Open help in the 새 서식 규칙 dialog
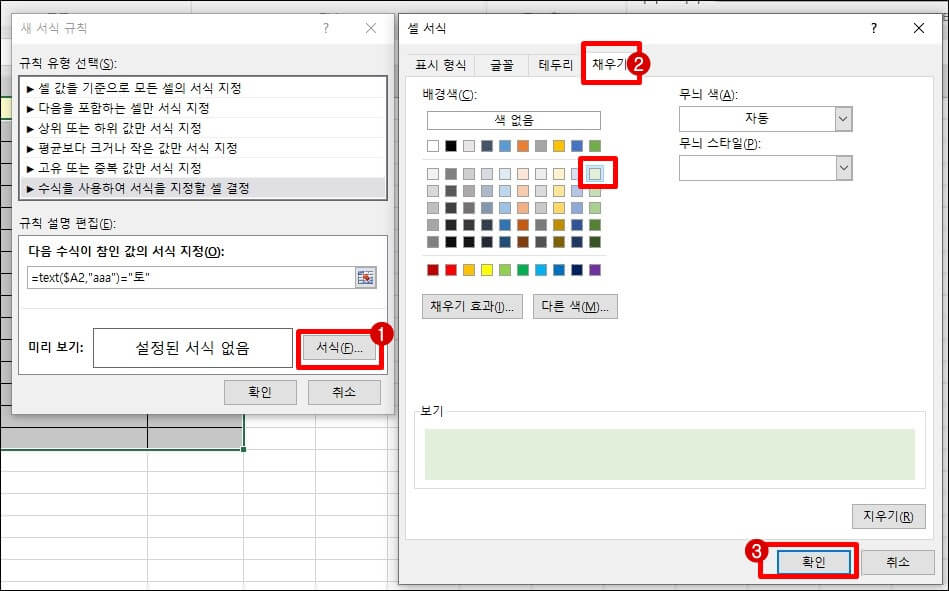This screenshot has width=949, height=591. (x=326, y=28)
